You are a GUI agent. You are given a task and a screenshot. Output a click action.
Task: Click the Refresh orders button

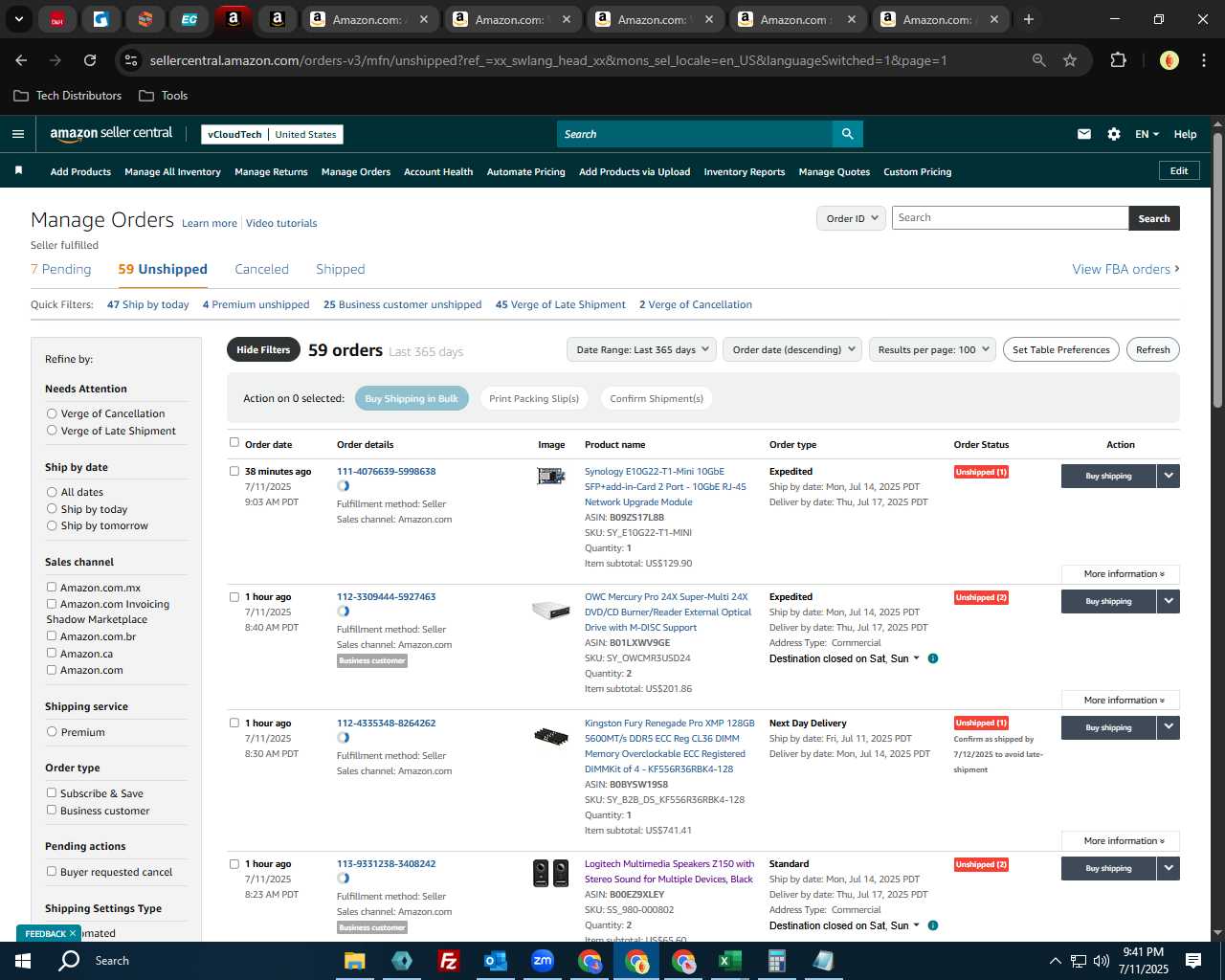coord(1152,349)
